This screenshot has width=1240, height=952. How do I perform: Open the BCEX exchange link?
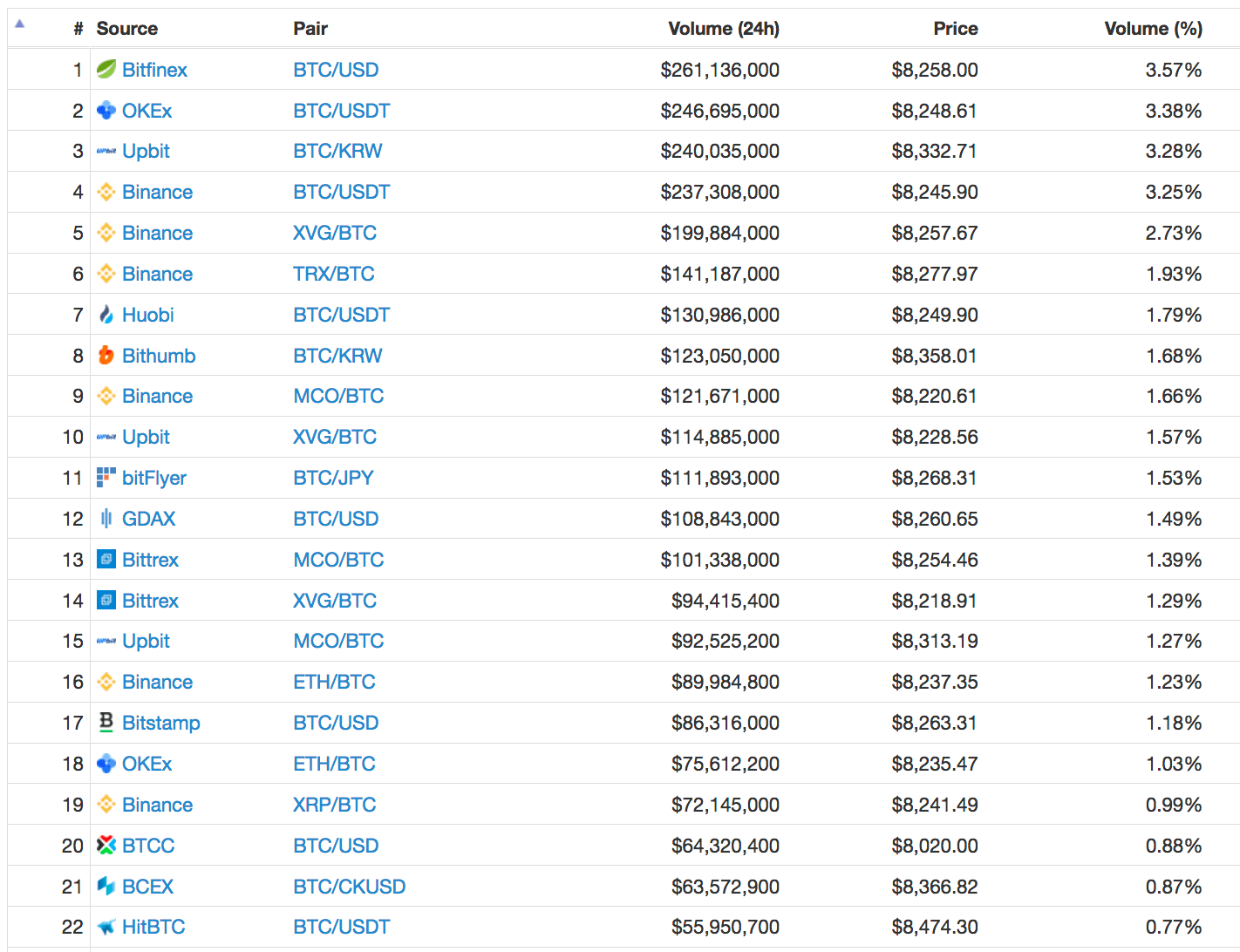click(x=147, y=887)
